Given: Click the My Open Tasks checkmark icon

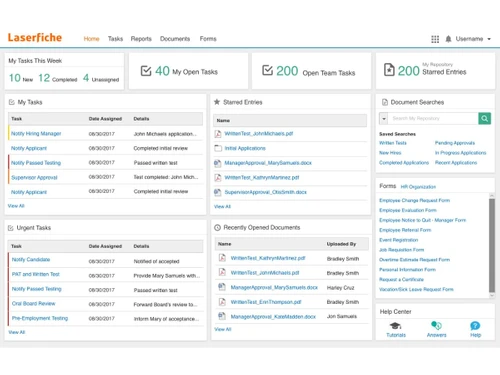Looking at the screenshot, I should pos(146,71).
